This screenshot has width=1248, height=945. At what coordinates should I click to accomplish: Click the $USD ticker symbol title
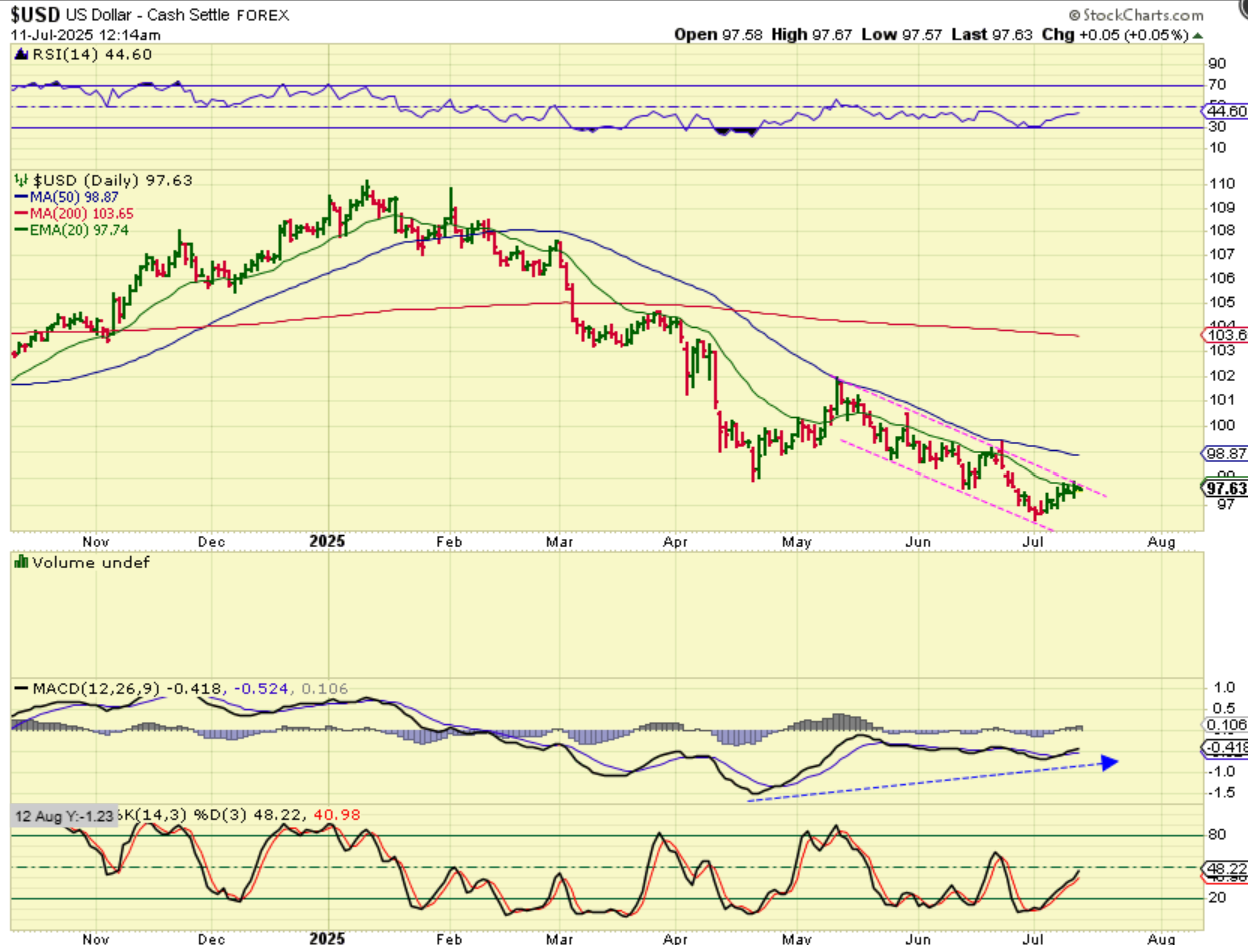[35, 16]
